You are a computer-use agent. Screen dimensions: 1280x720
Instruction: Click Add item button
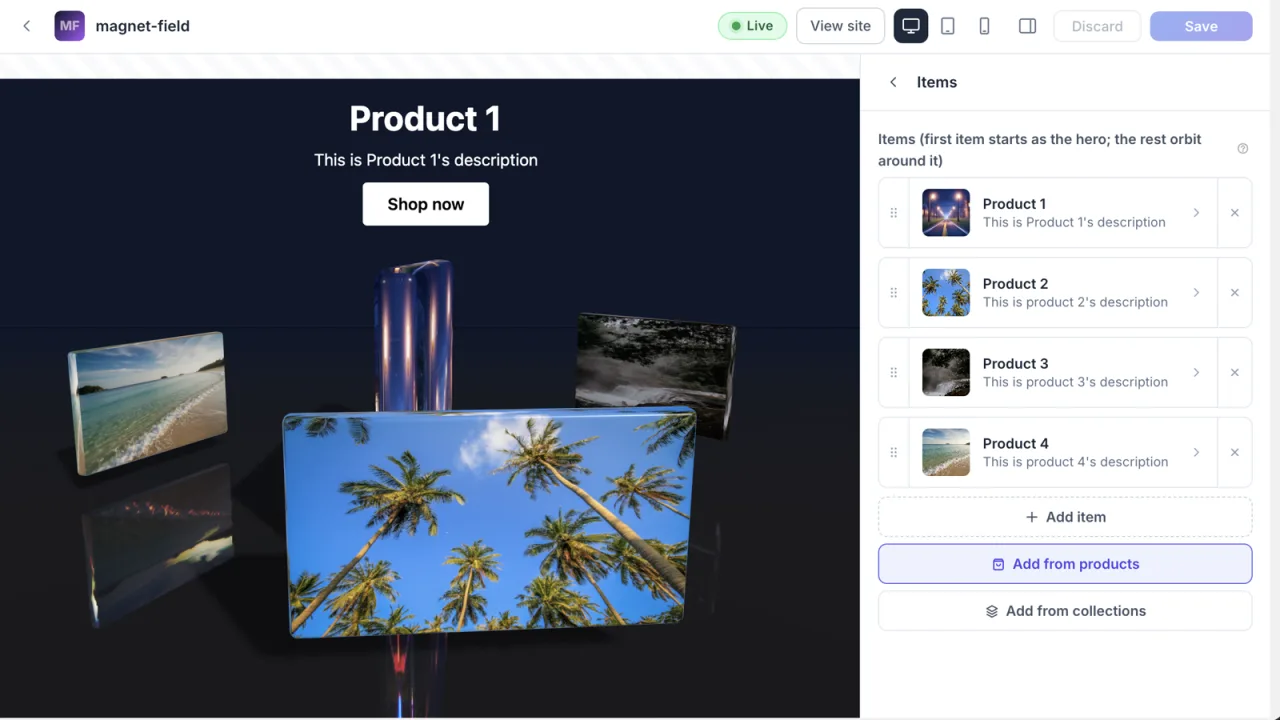pos(1065,517)
